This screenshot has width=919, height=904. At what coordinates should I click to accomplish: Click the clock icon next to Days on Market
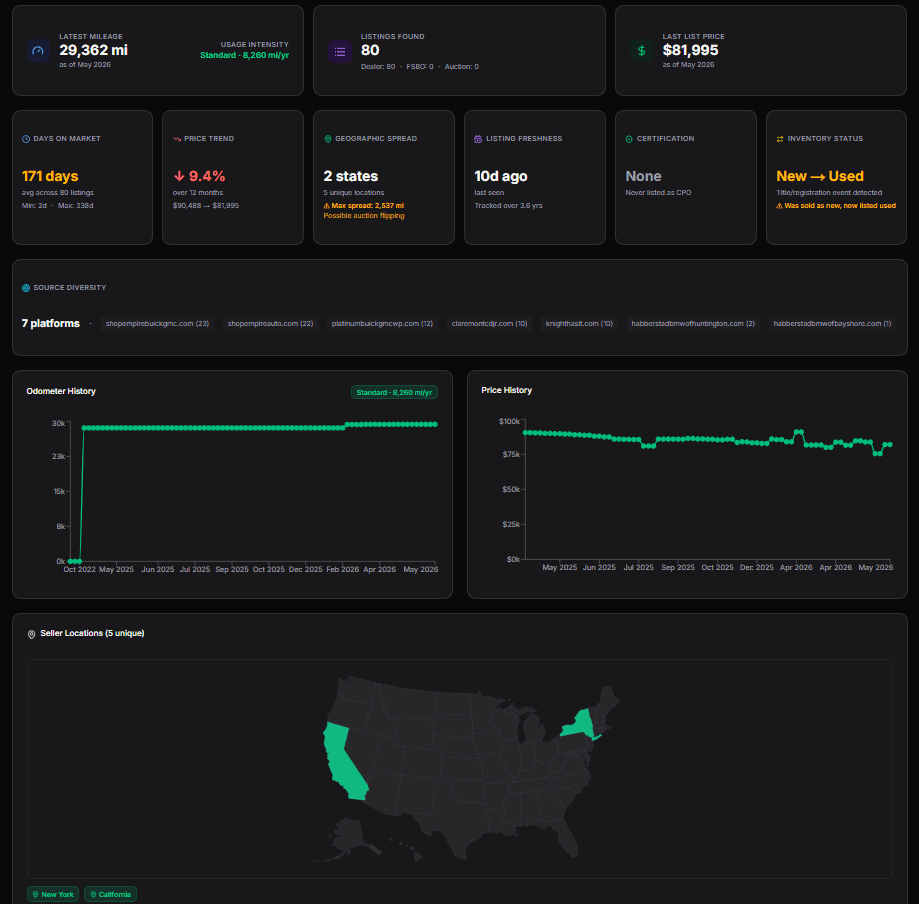26,139
